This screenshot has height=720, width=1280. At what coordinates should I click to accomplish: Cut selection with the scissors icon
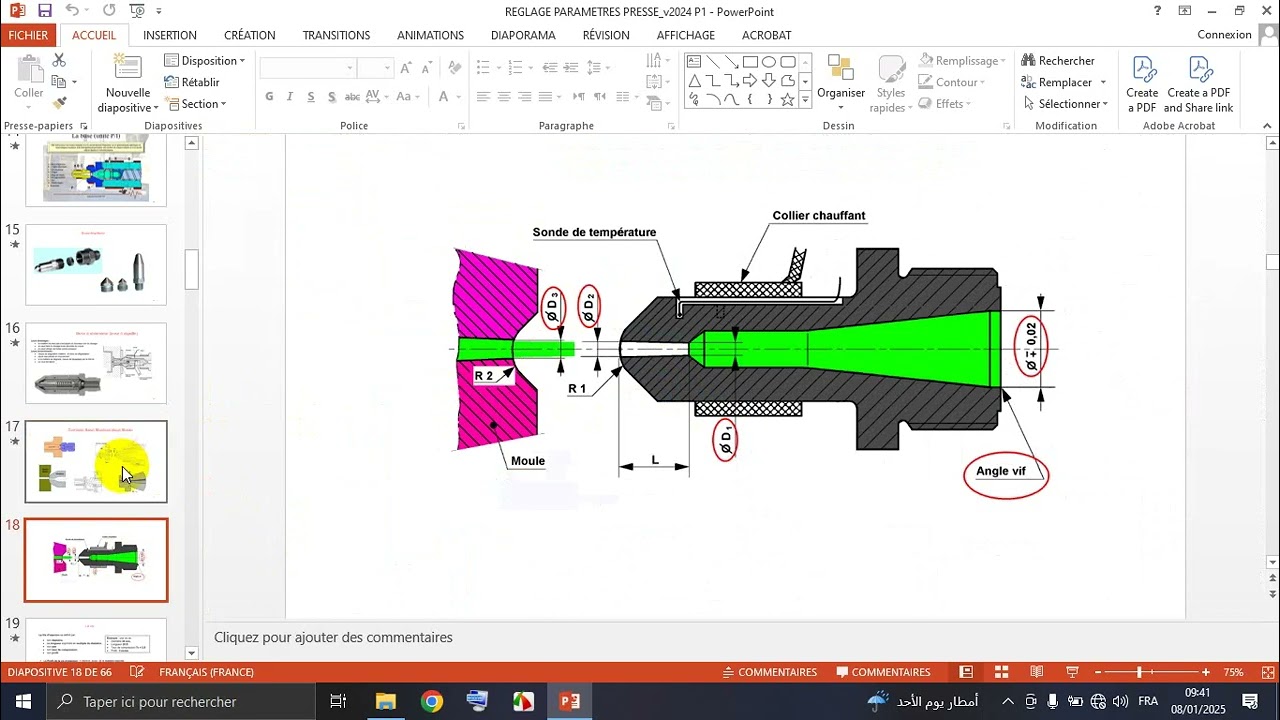point(59,61)
